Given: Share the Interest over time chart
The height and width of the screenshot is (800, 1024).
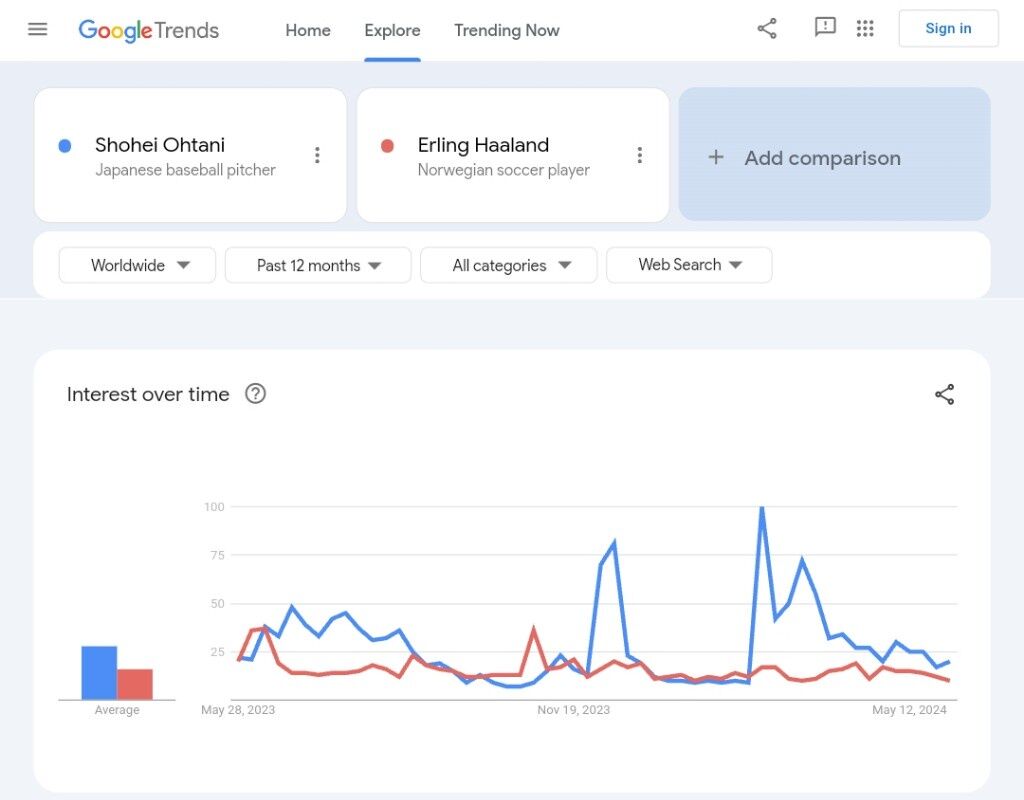Looking at the screenshot, I should pos(944,394).
